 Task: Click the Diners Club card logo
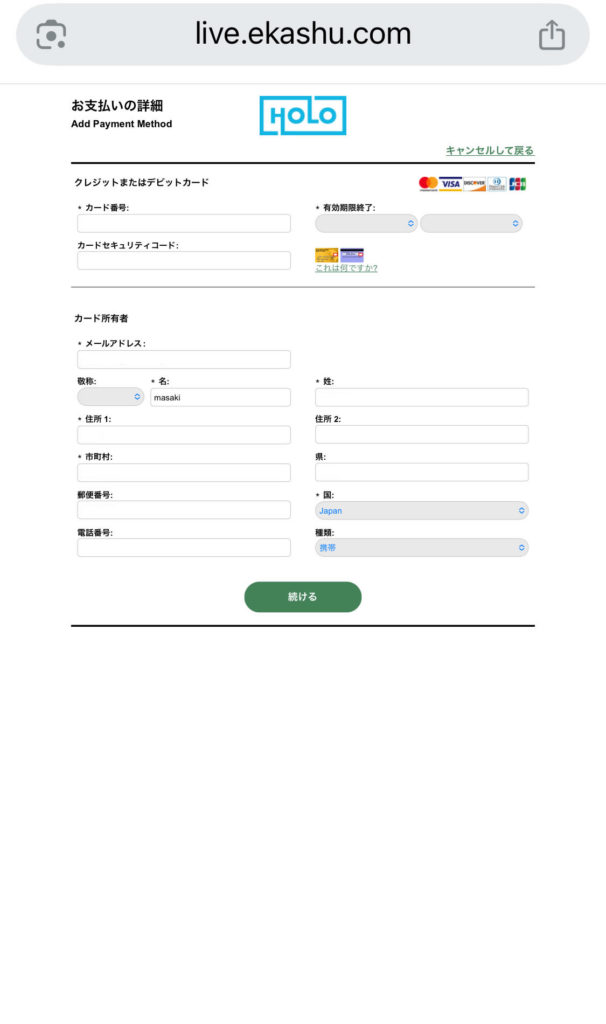coord(497,184)
